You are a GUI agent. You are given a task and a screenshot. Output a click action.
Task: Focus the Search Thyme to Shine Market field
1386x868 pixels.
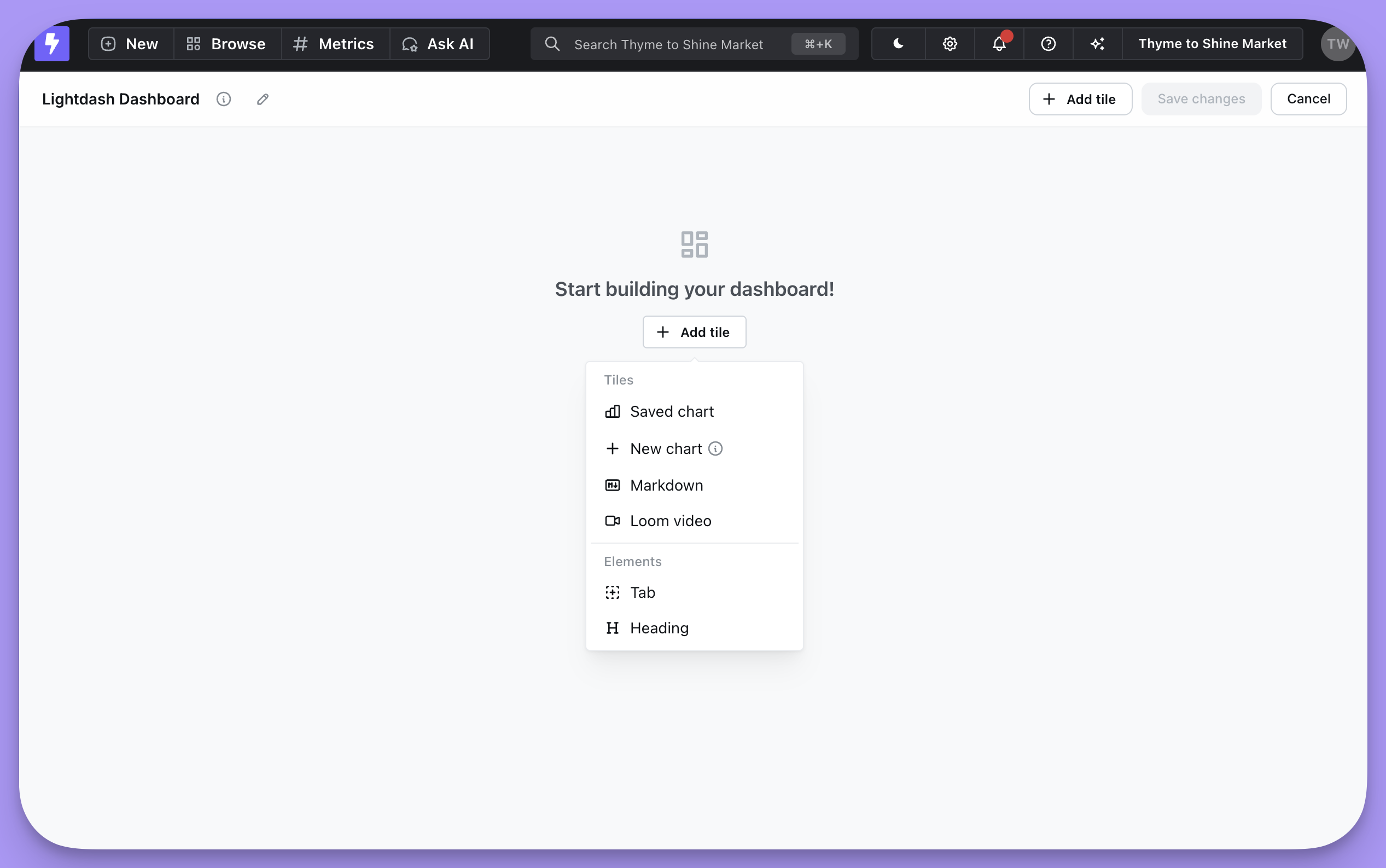point(668,44)
